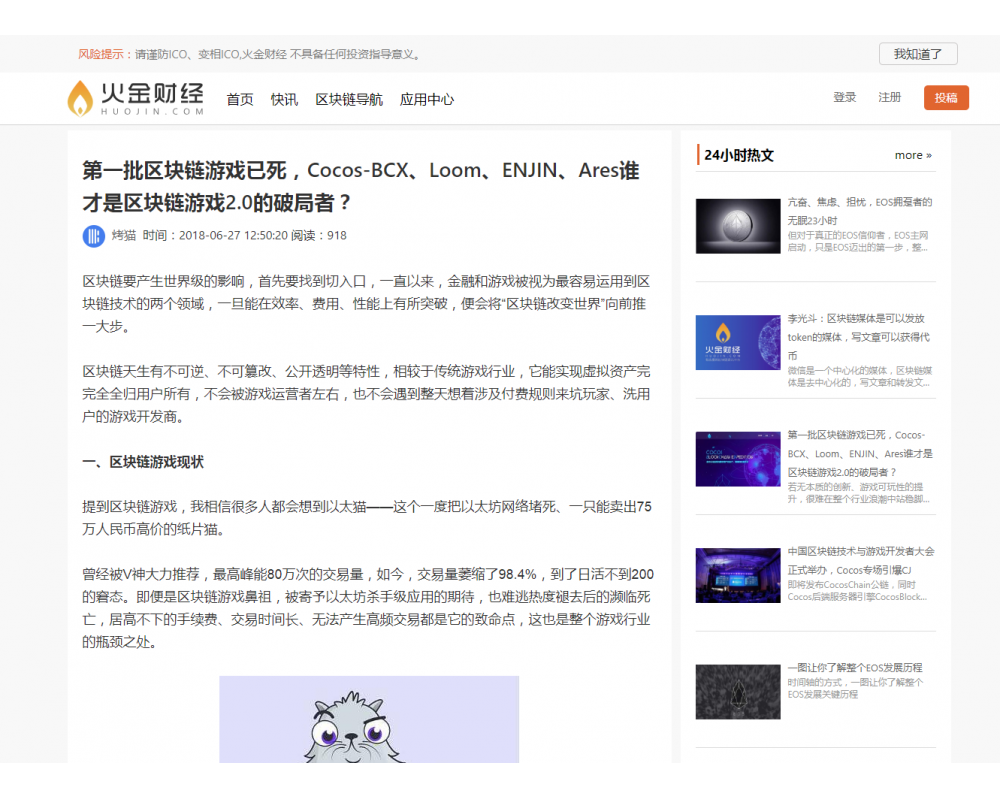The image size is (1000, 800).
Task: Open 应用中心 in the navigation bar
Action: (x=427, y=100)
